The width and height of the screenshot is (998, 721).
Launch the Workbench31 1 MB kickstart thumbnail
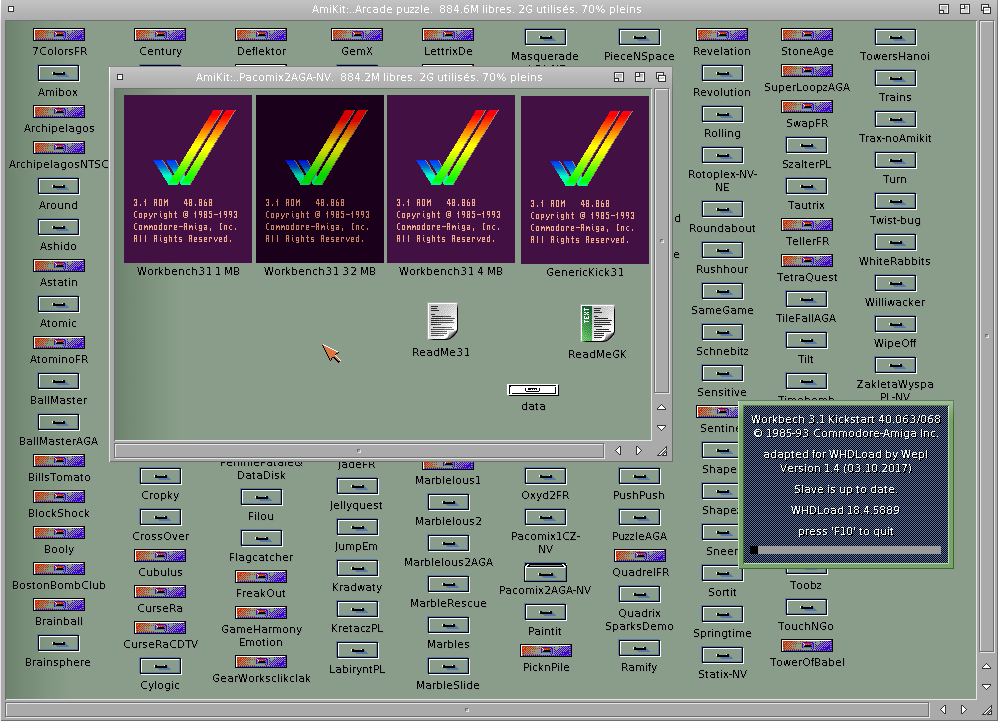tap(188, 179)
